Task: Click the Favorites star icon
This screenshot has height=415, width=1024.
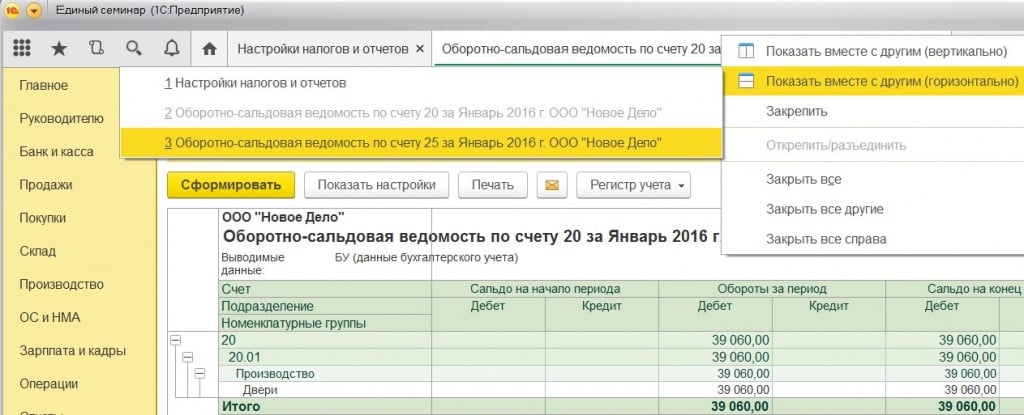Action: 59,48
